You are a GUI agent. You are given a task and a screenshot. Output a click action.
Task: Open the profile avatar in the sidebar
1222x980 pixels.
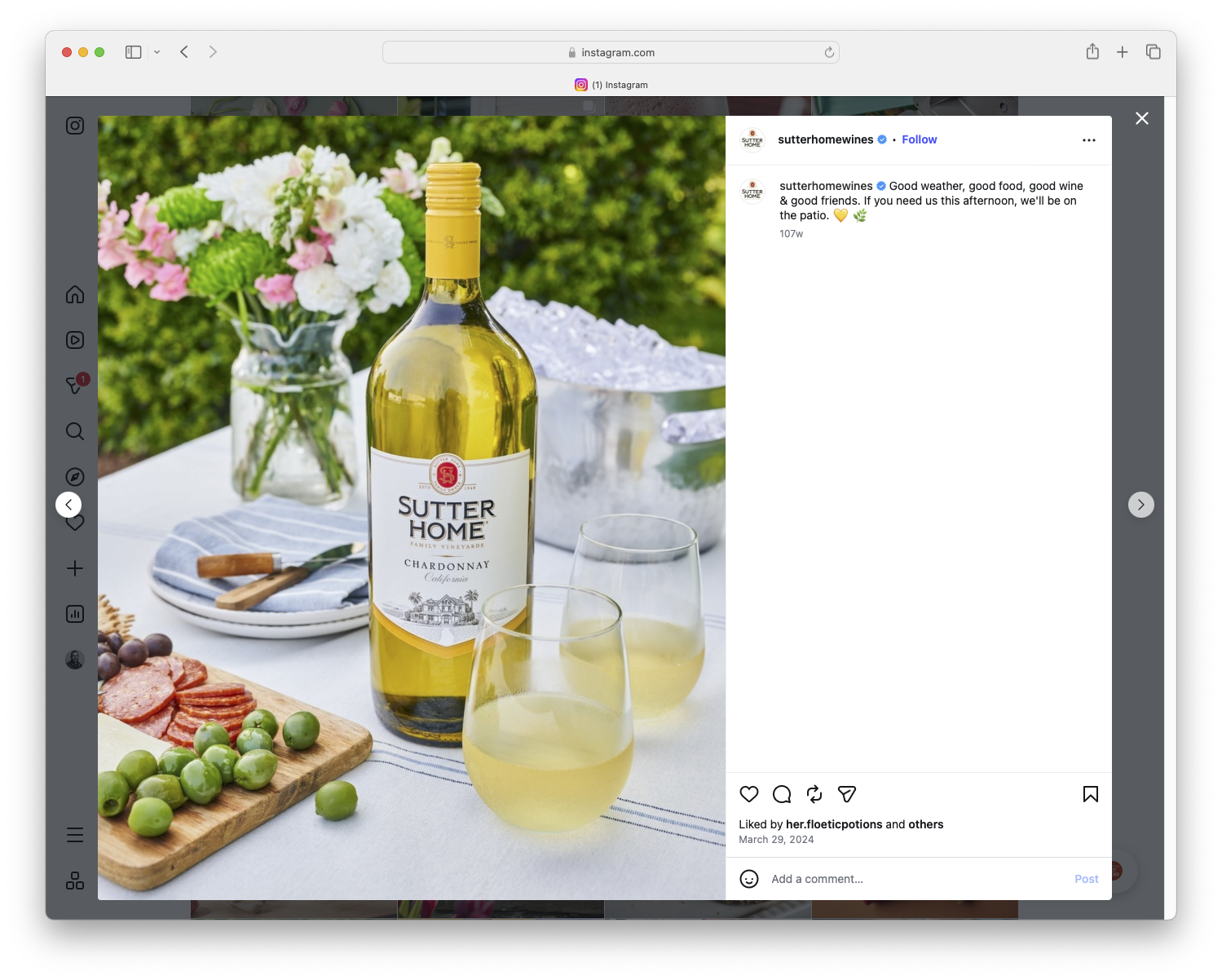[x=74, y=659]
